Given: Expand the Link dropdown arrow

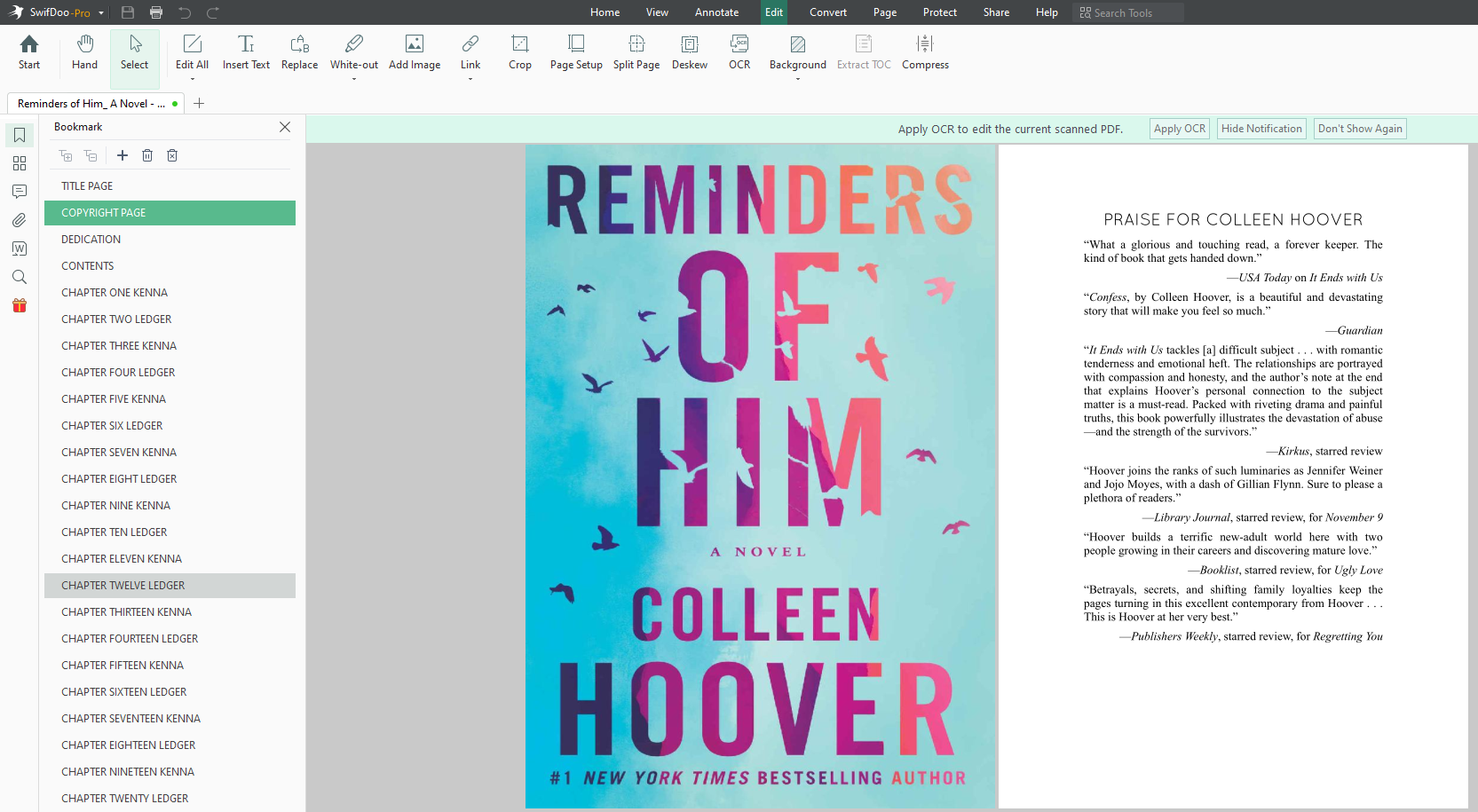Looking at the screenshot, I should (x=470, y=80).
